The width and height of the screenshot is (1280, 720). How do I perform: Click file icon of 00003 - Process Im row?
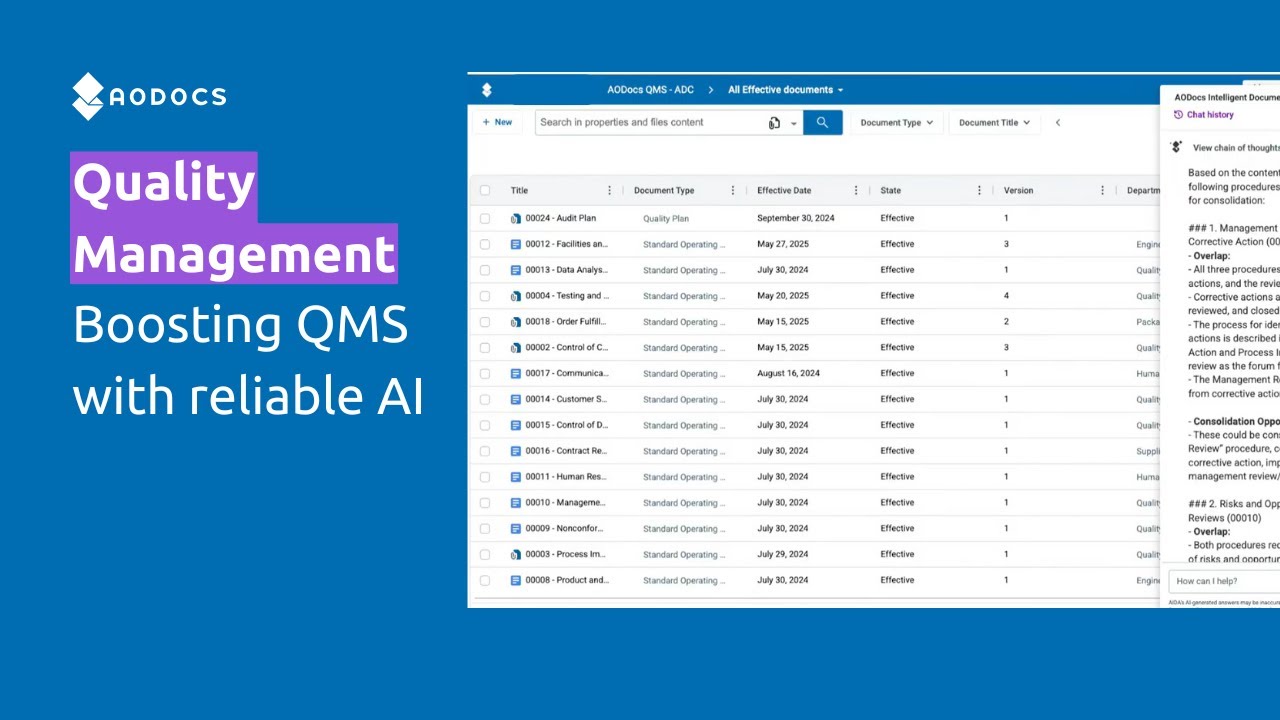coord(516,554)
